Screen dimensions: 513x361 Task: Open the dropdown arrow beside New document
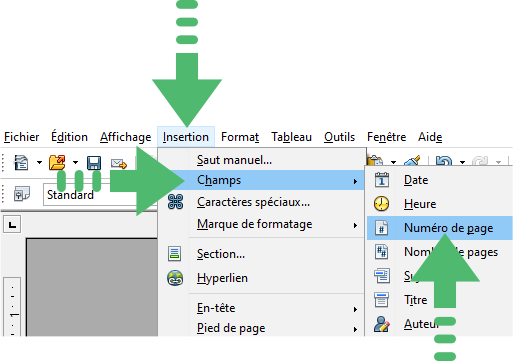39,163
